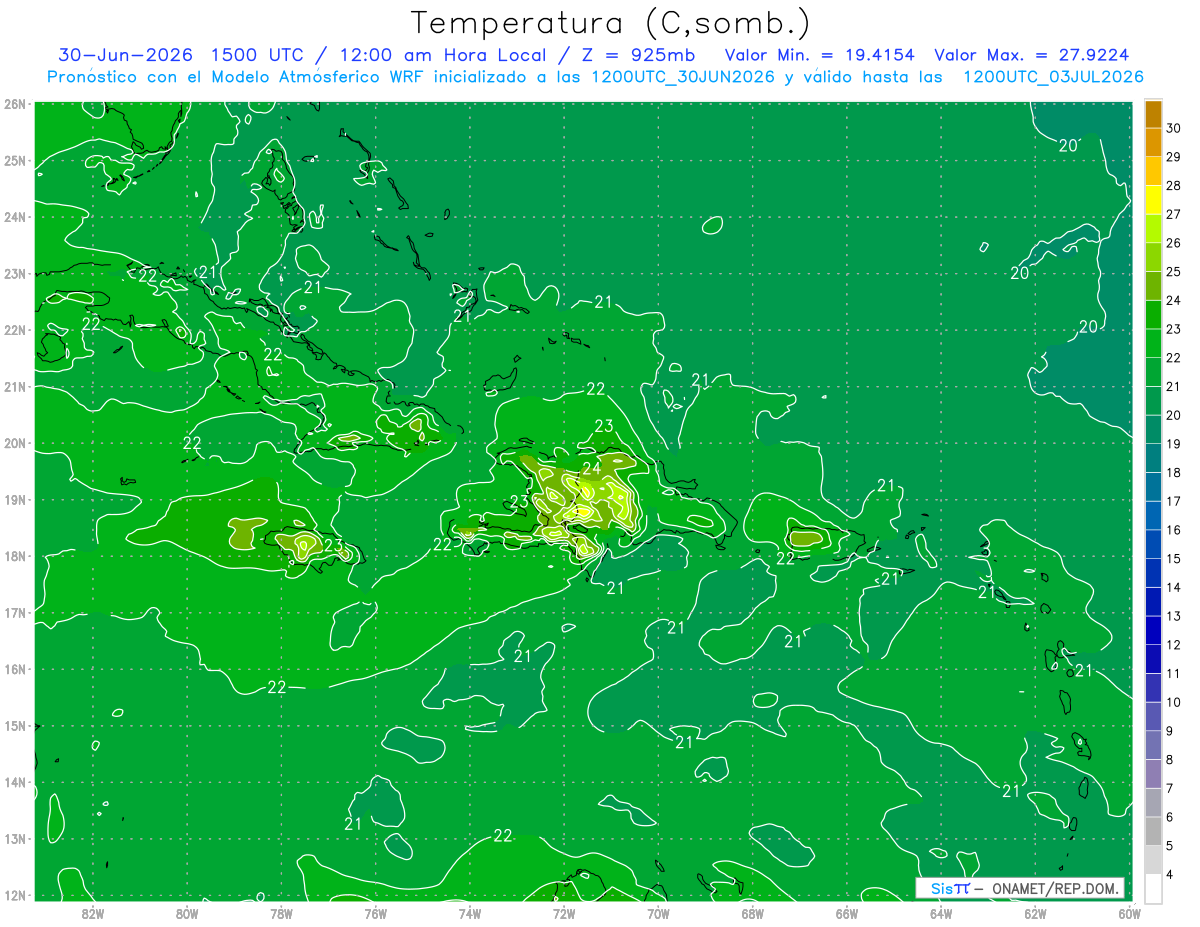Click the 26N latitude axis label
Viewport: 1200px width, 927px height.
pyautogui.click(x=15, y=104)
